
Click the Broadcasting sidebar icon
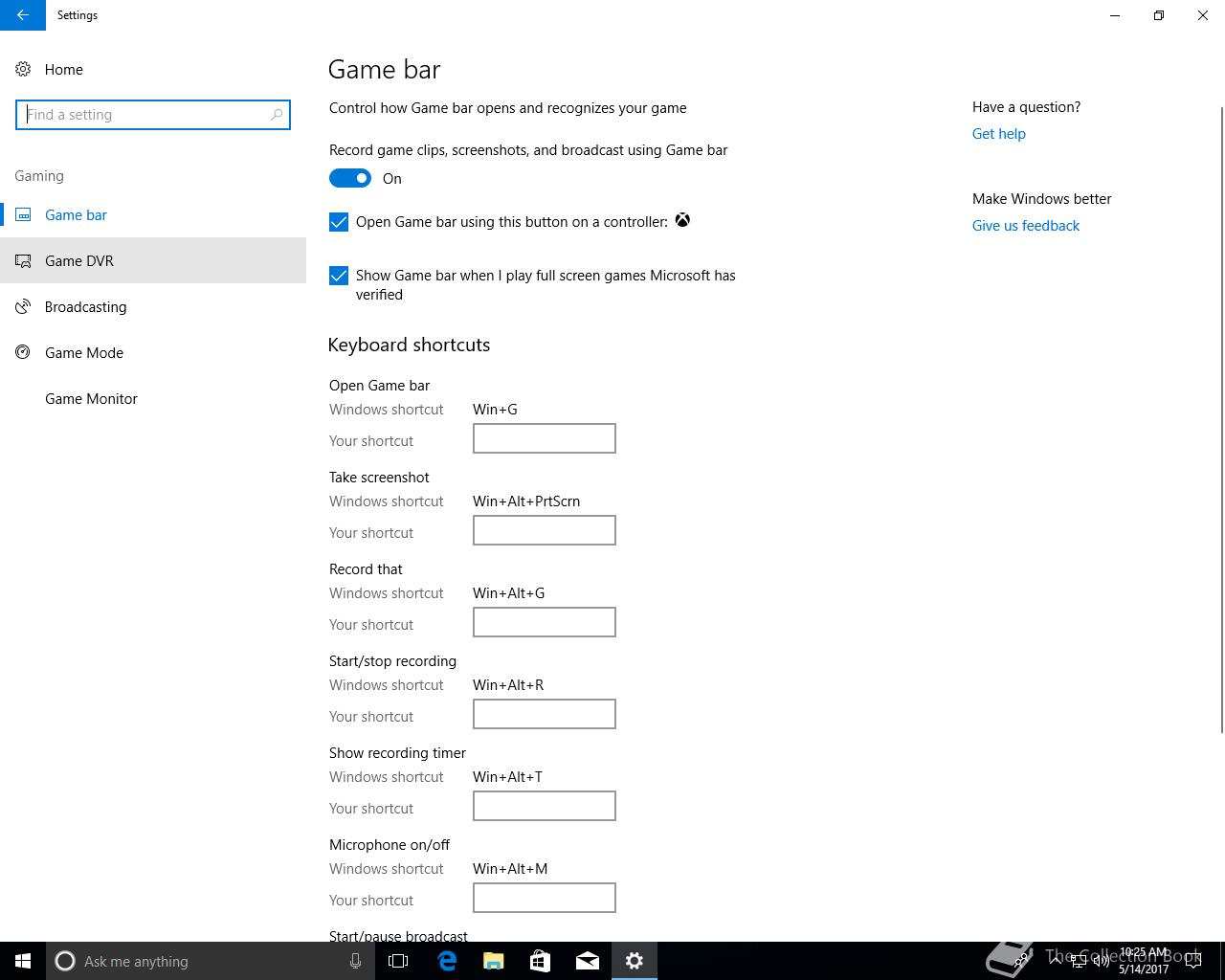click(24, 306)
